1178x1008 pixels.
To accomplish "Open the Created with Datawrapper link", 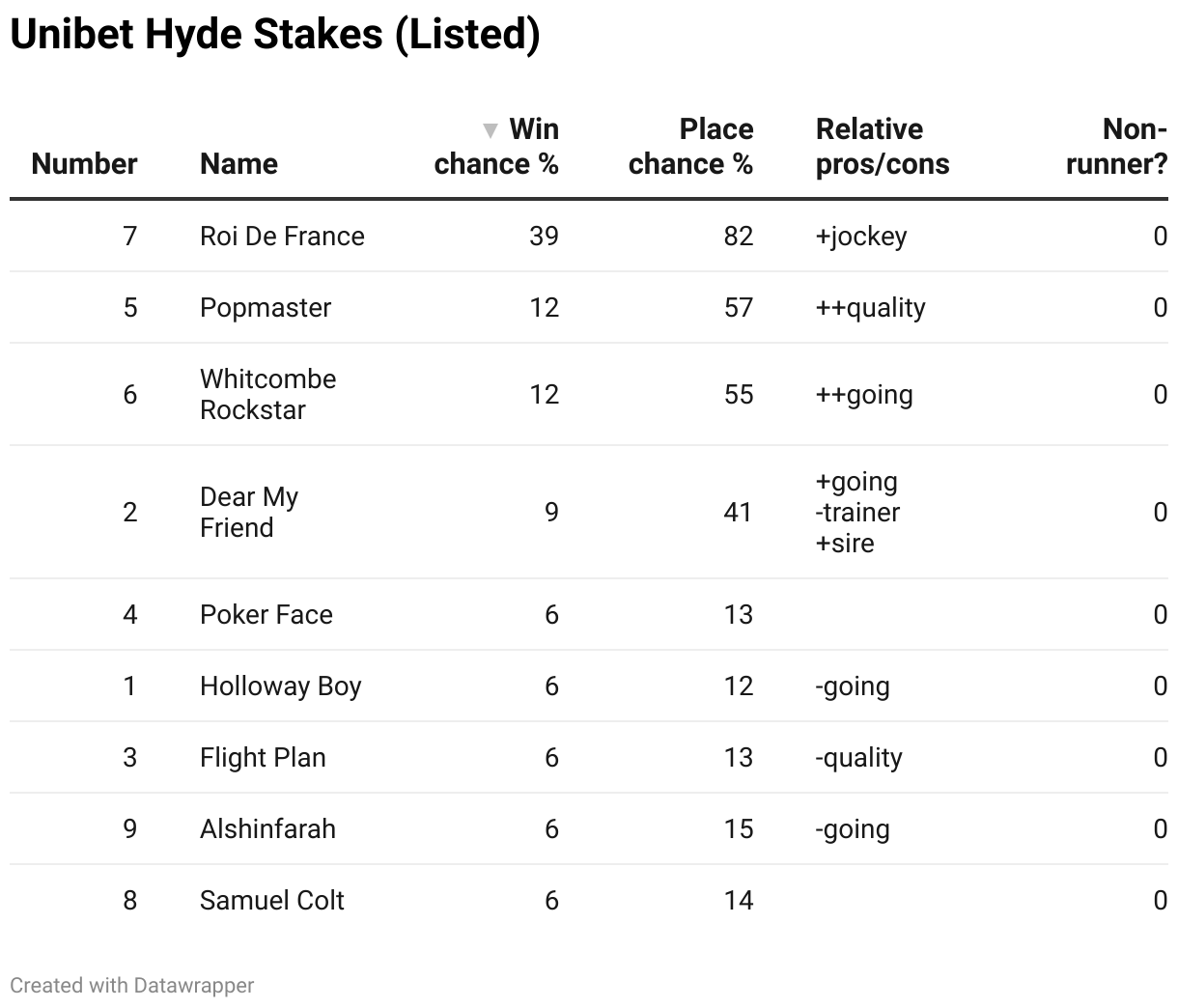I will click(x=132, y=985).
